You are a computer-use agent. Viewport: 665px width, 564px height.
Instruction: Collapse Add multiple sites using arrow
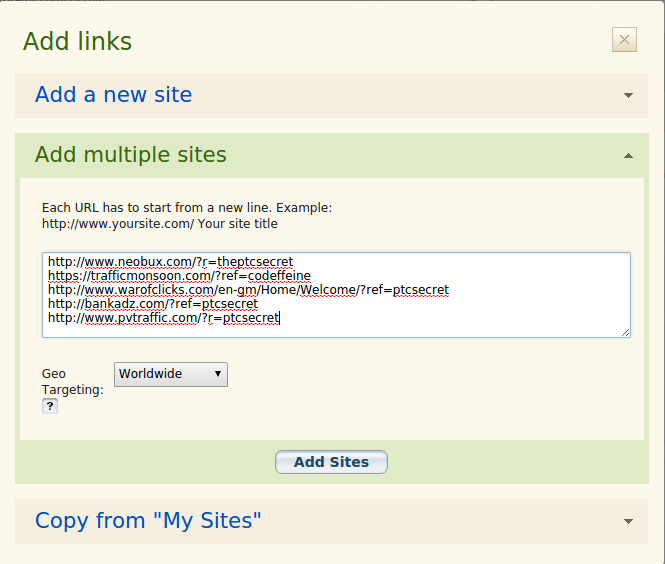pos(628,156)
